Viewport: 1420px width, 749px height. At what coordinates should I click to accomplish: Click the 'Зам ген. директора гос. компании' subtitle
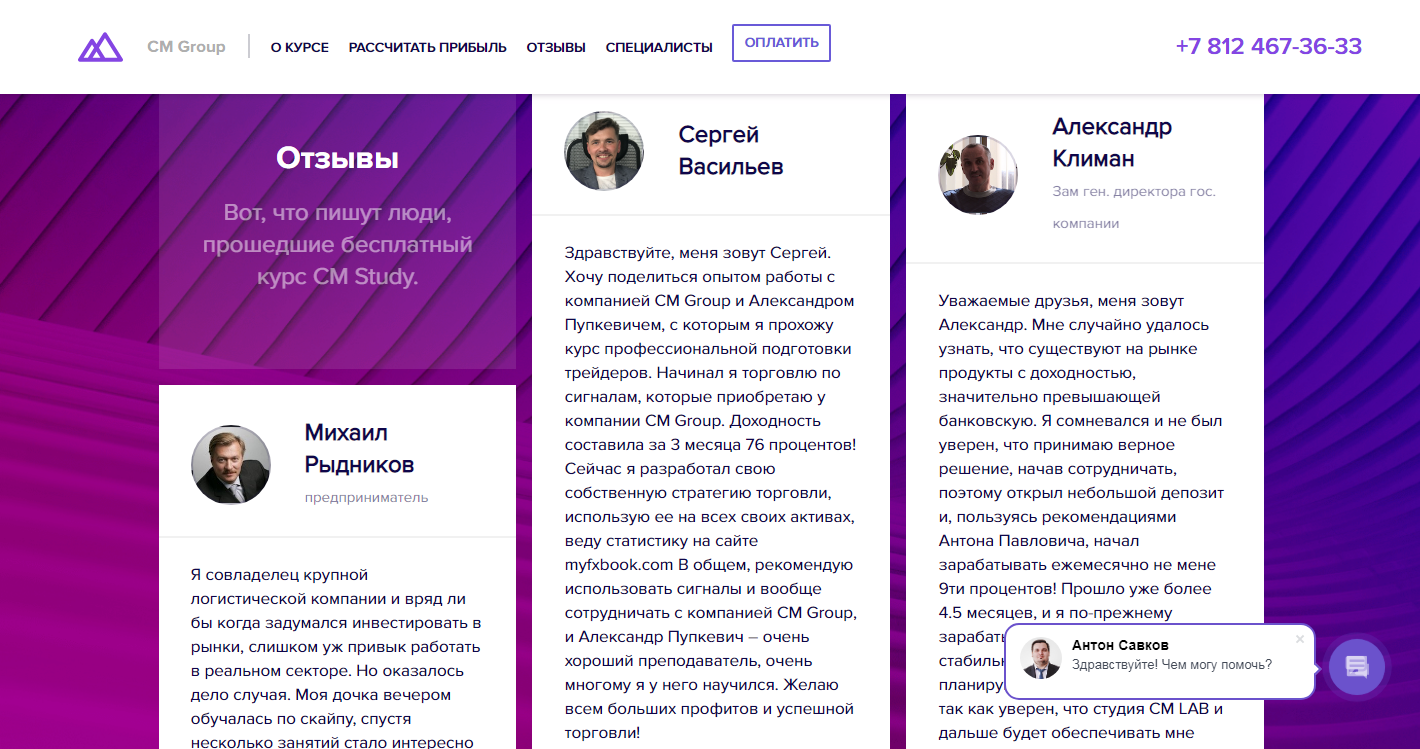[1134, 207]
